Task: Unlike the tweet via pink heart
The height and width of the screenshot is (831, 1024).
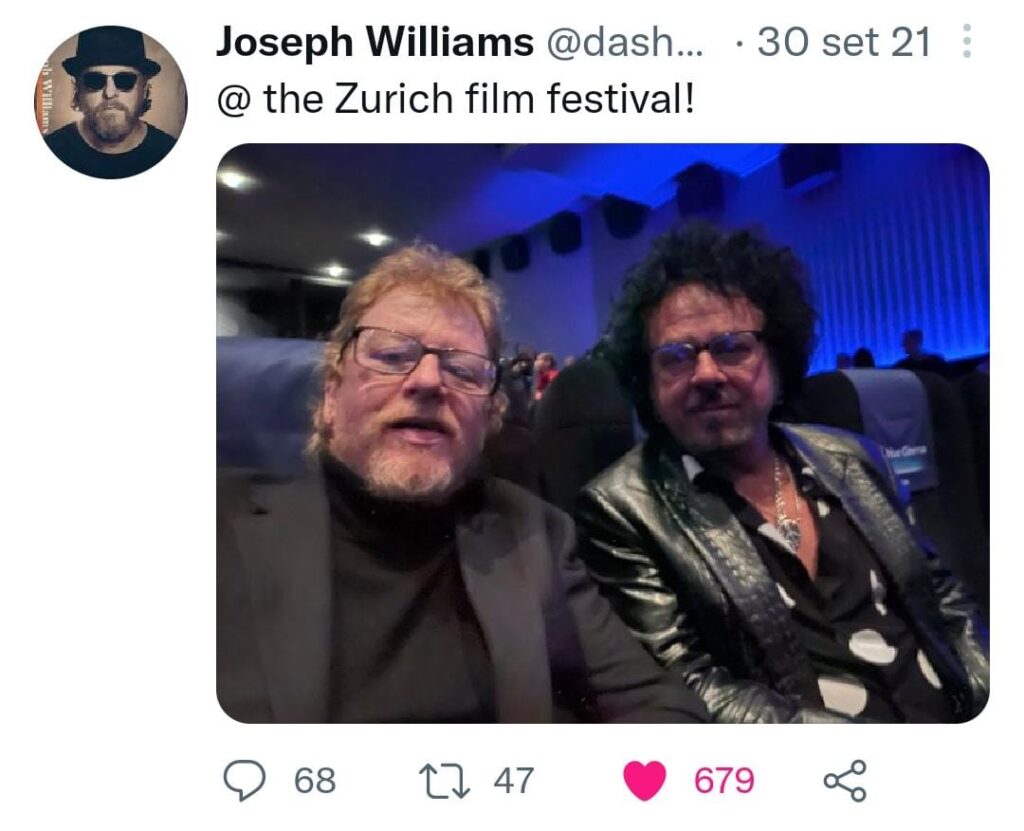Action: pyautogui.click(x=645, y=780)
